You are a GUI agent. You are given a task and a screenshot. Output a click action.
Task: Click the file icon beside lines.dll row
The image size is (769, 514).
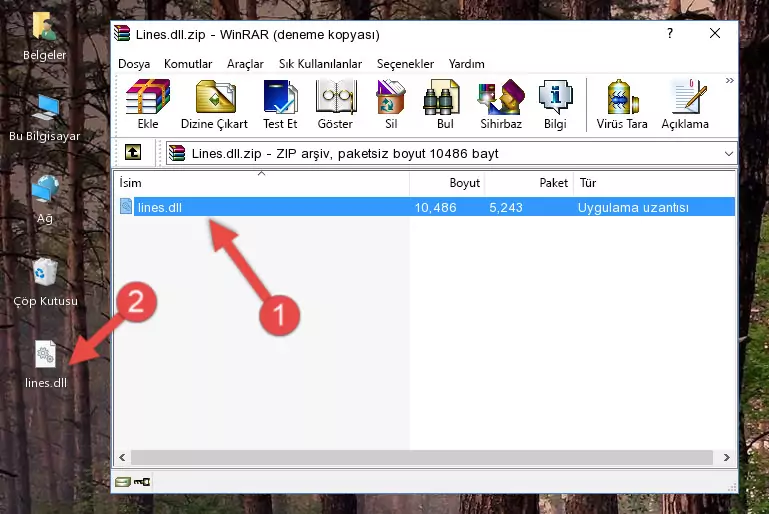pyautogui.click(x=126, y=206)
